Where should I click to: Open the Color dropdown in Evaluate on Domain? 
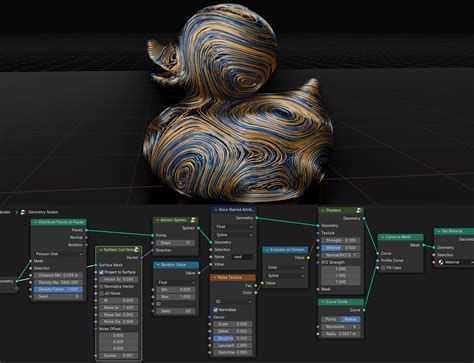[286, 267]
